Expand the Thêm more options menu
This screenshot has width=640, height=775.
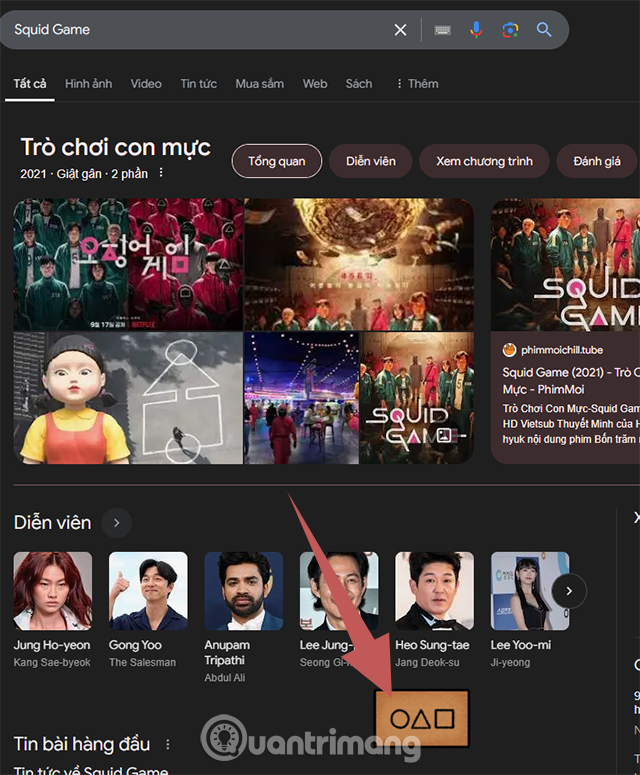click(x=417, y=84)
